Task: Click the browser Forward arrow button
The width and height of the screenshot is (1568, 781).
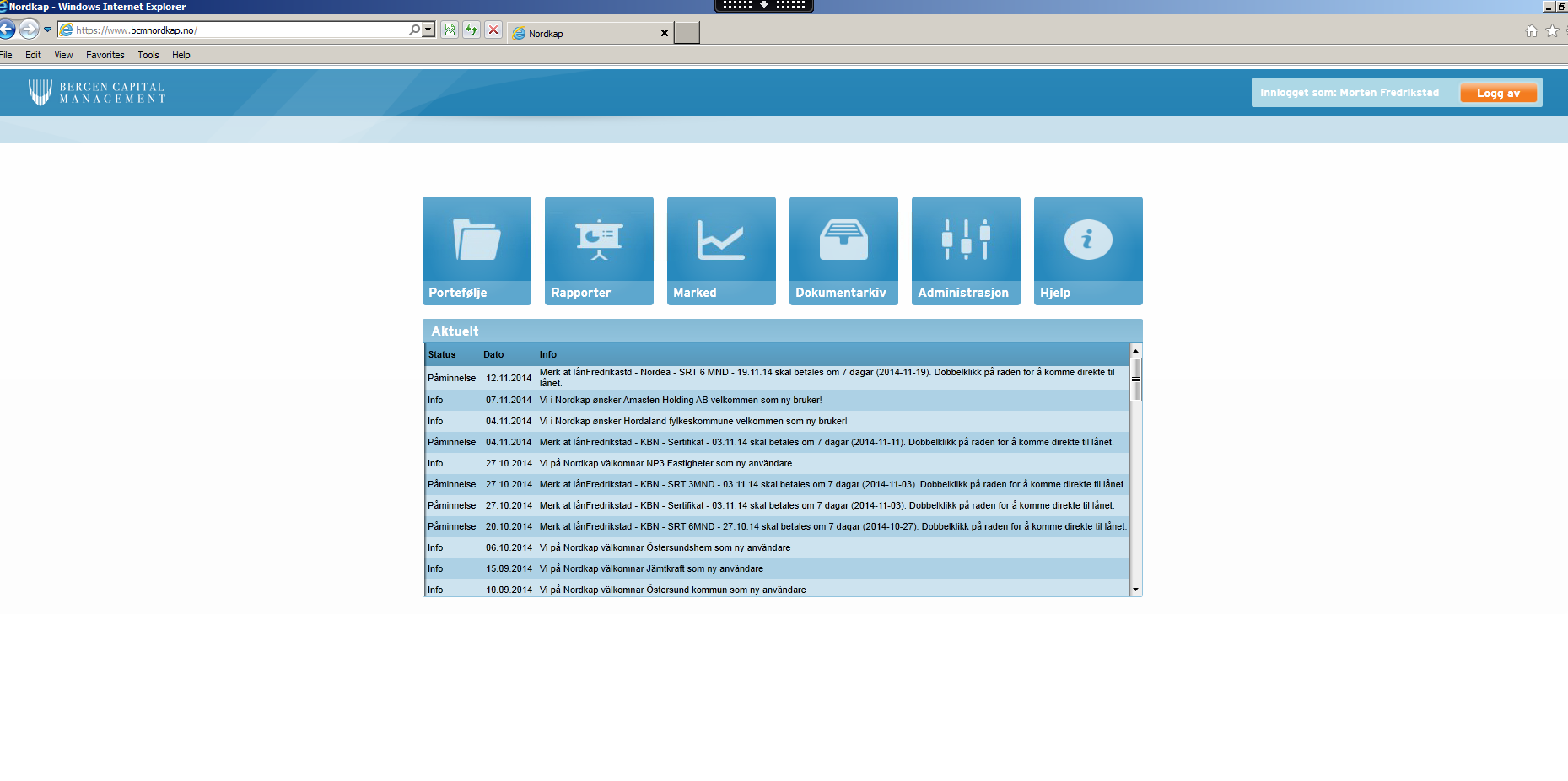Action: tap(29, 30)
